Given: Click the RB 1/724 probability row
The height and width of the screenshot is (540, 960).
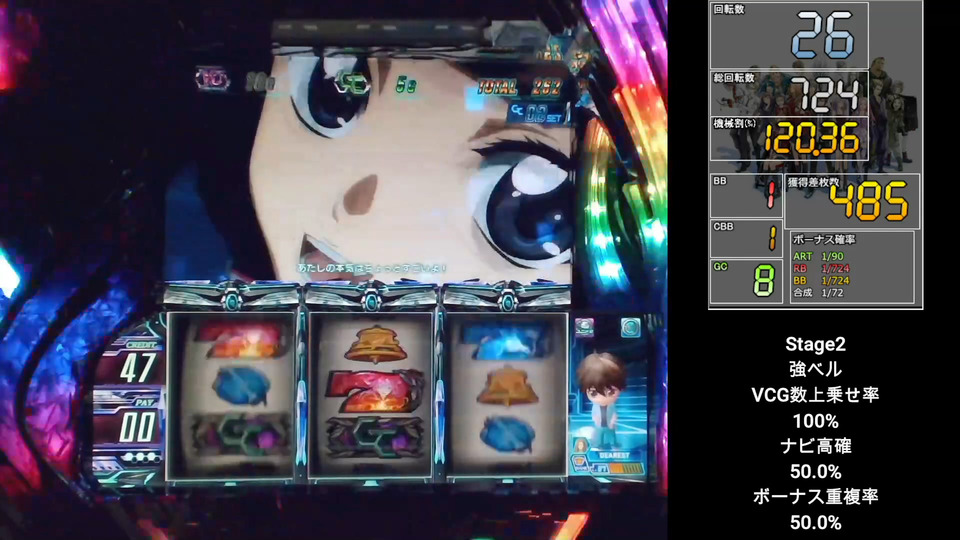Looking at the screenshot, I should point(821,268).
